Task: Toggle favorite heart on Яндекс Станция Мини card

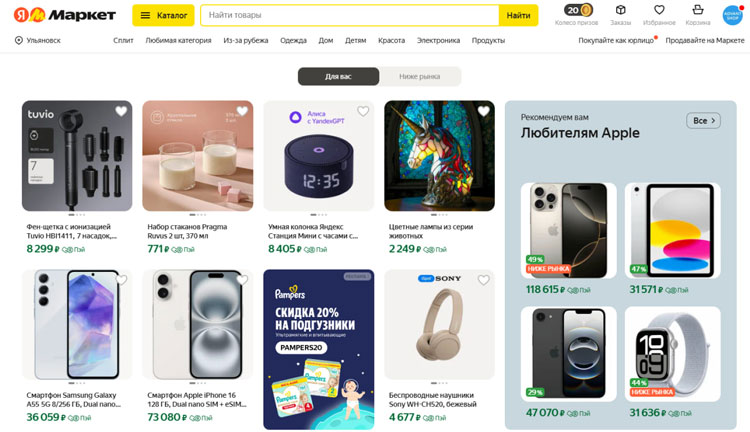Action: [363, 111]
